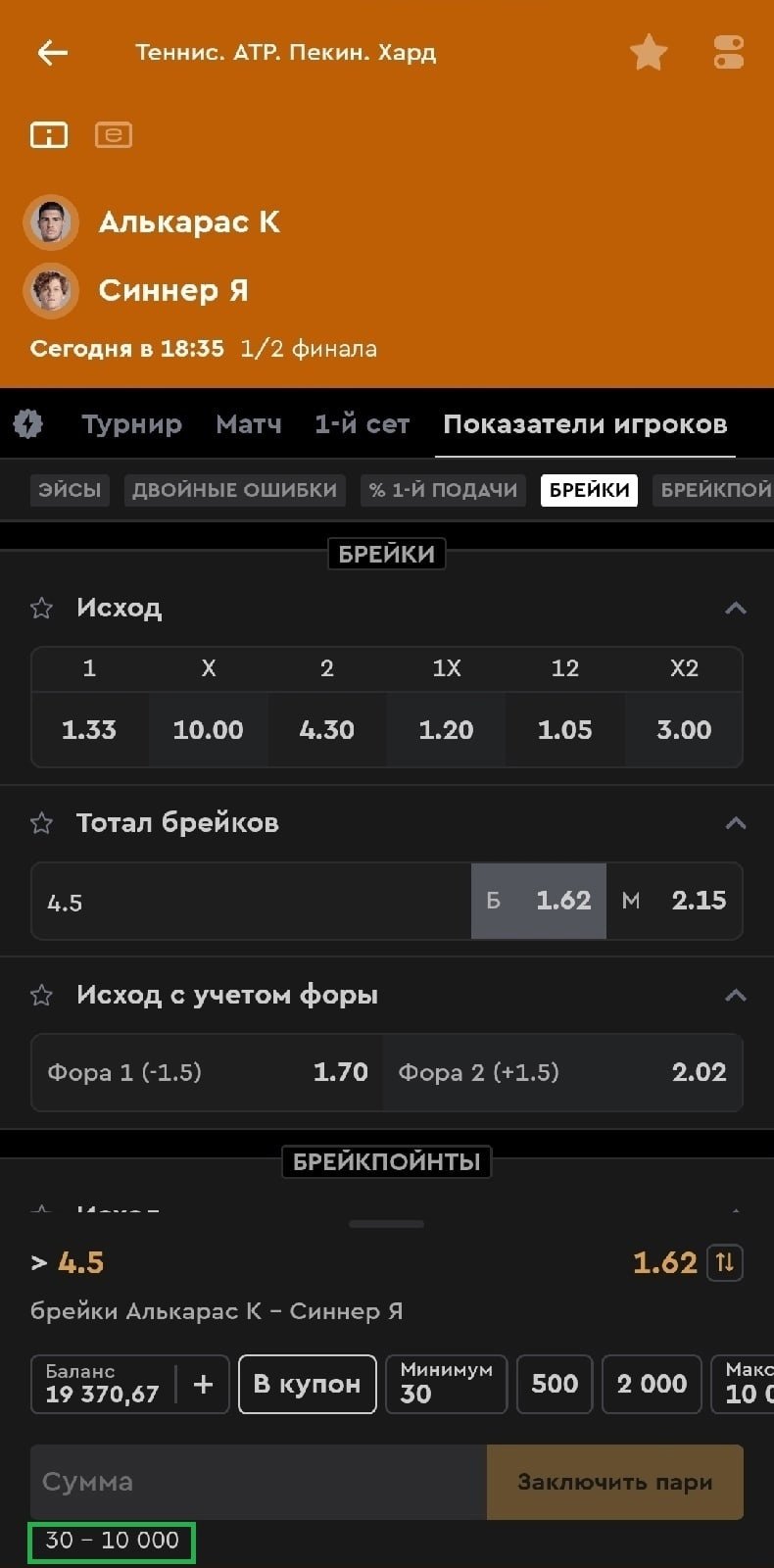Star the Исход с учетом форы market
This screenshot has height=1568, width=774.
(x=41, y=996)
